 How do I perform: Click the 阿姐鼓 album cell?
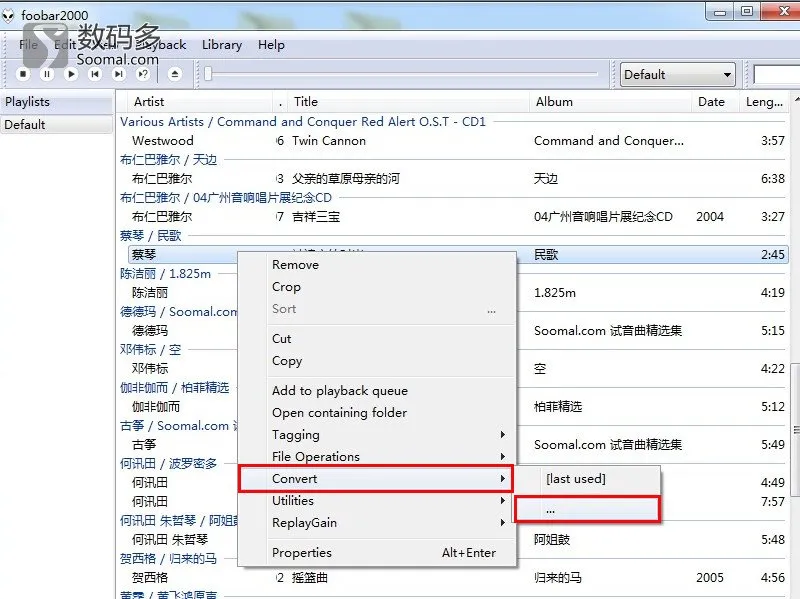(x=552, y=539)
